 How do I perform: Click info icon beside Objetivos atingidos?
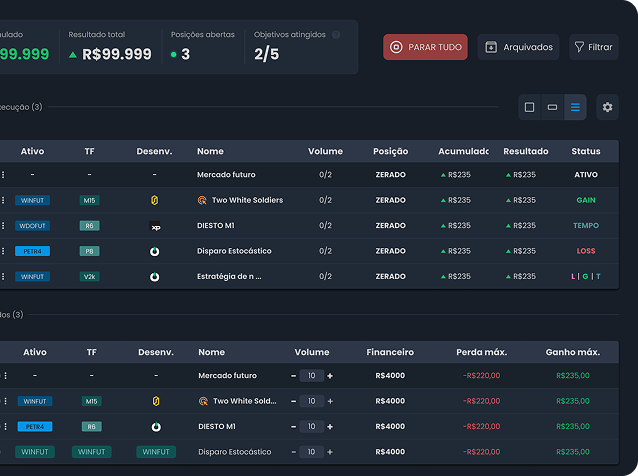coord(336,34)
